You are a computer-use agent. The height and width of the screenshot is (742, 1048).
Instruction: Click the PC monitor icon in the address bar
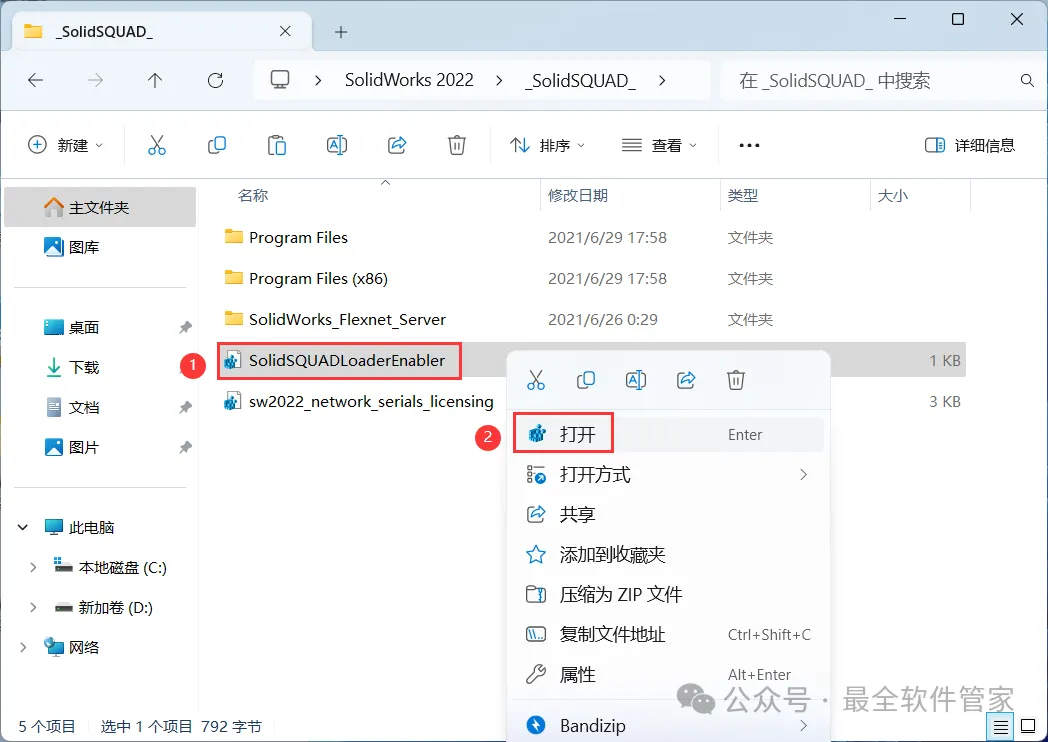tap(279, 80)
